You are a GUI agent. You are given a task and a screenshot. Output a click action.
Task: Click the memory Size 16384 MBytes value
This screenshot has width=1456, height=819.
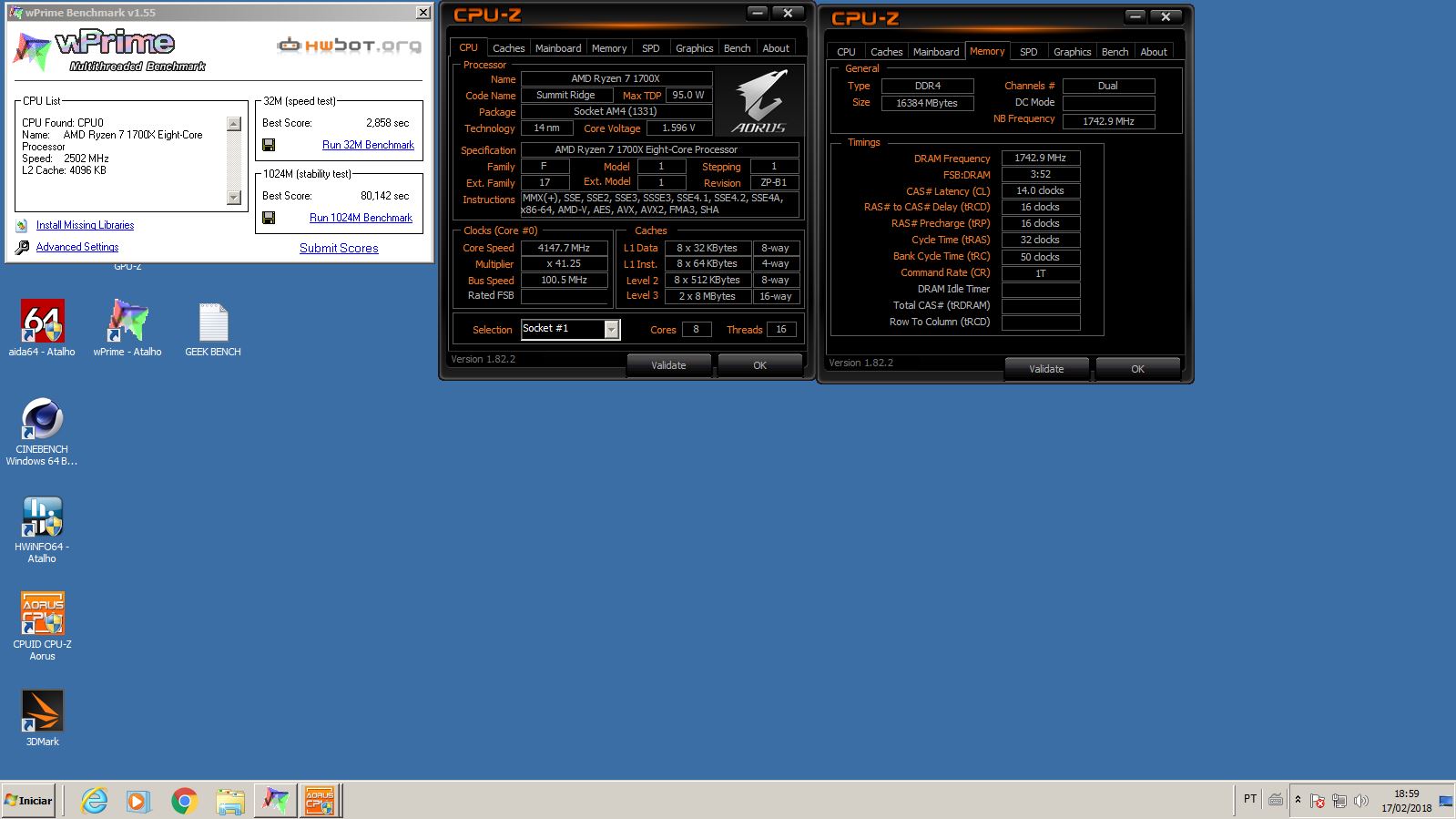pos(927,103)
